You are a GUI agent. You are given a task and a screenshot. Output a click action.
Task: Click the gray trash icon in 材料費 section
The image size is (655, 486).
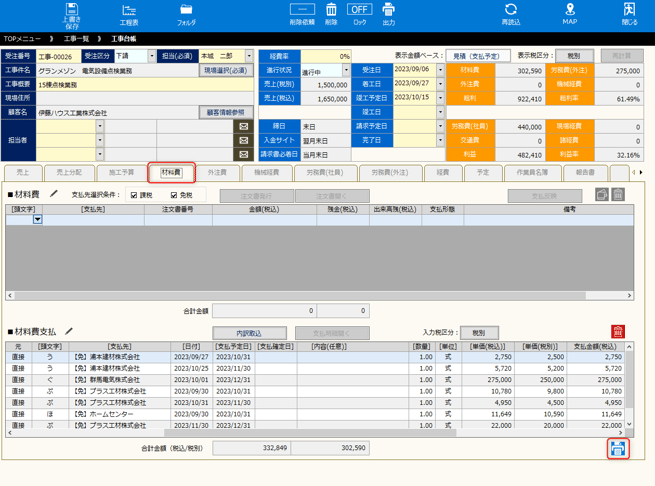coord(618,195)
